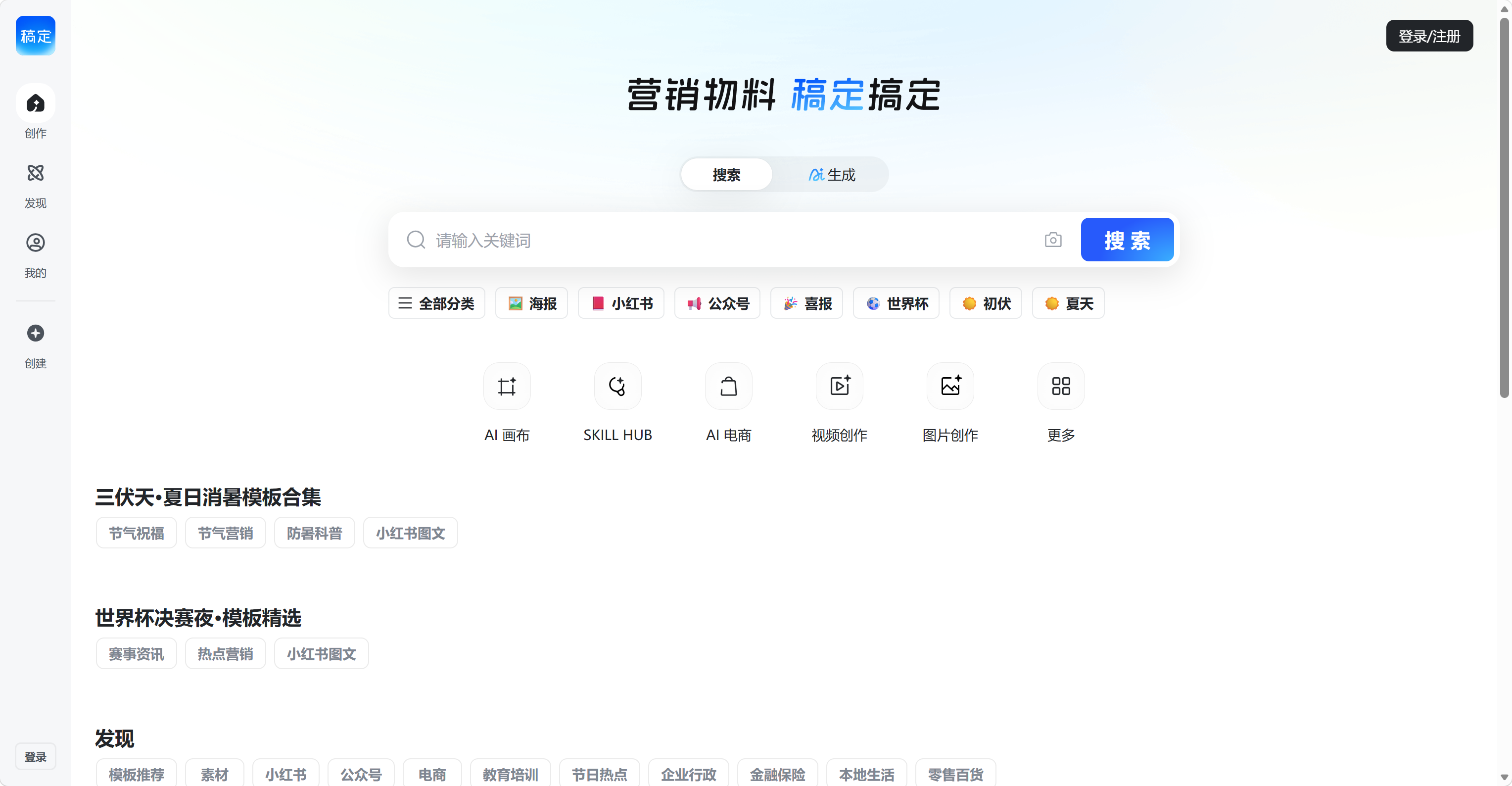
Task: Select the 公众号 quick tag under search
Action: click(x=717, y=303)
